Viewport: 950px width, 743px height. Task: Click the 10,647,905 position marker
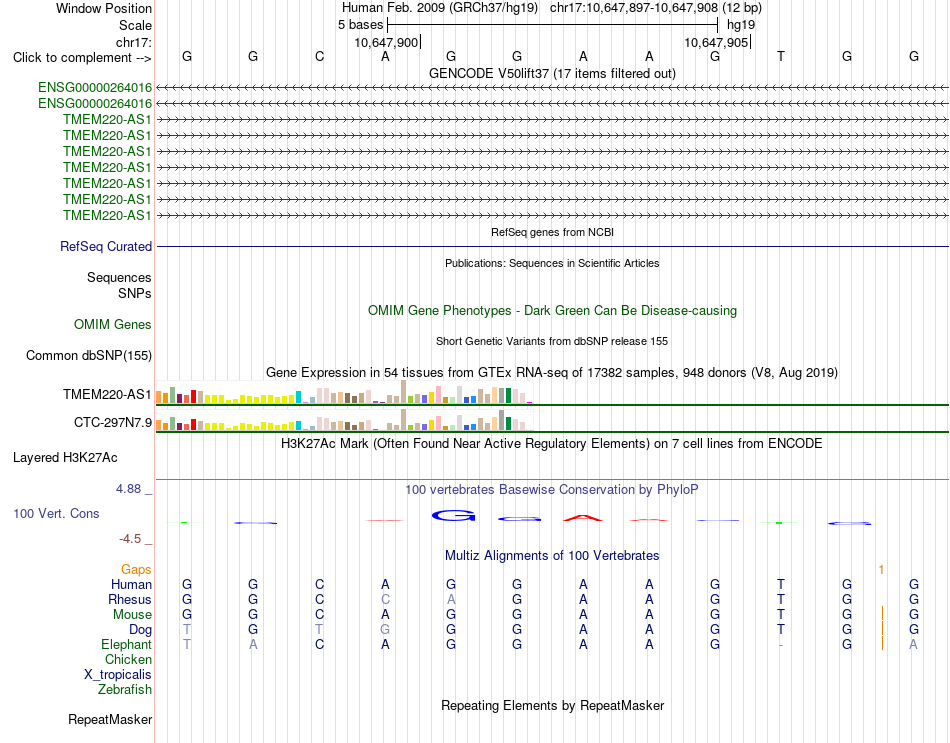coord(717,42)
